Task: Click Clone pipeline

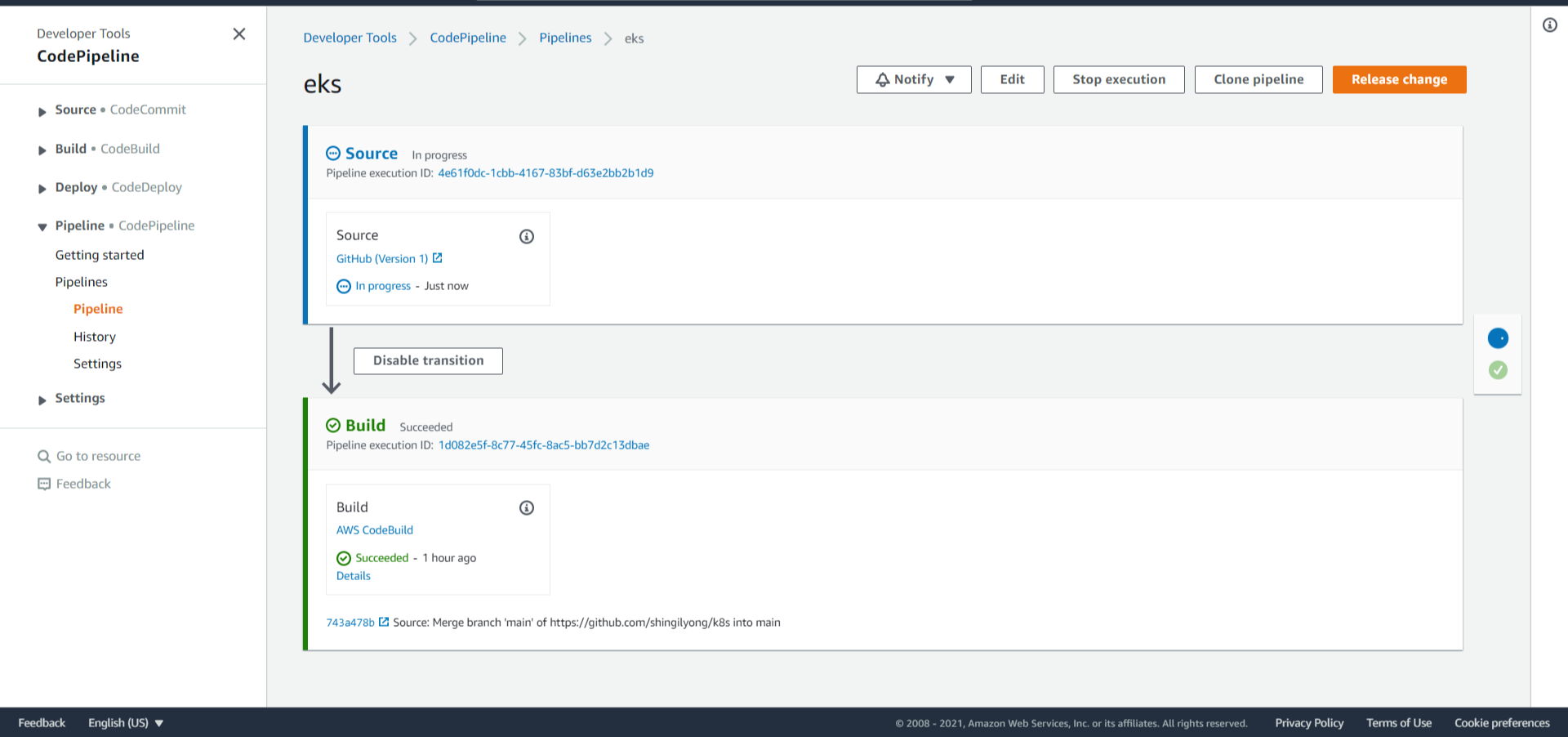Action: click(1258, 79)
